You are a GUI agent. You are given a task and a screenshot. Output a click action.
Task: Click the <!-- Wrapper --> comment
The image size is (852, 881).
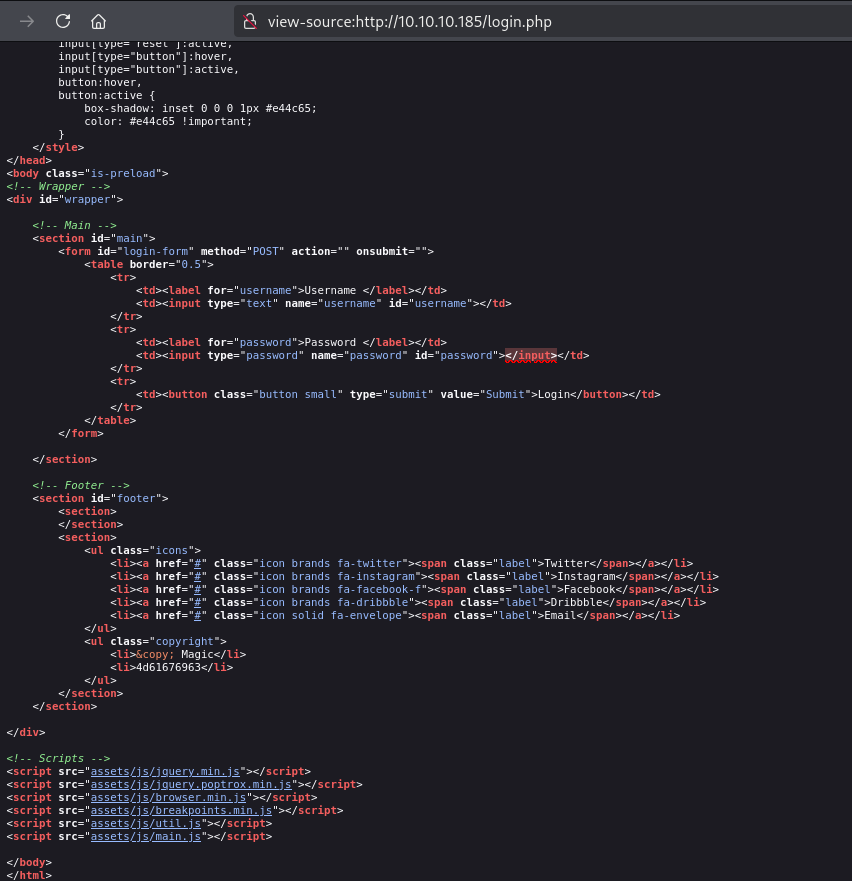click(x=58, y=186)
